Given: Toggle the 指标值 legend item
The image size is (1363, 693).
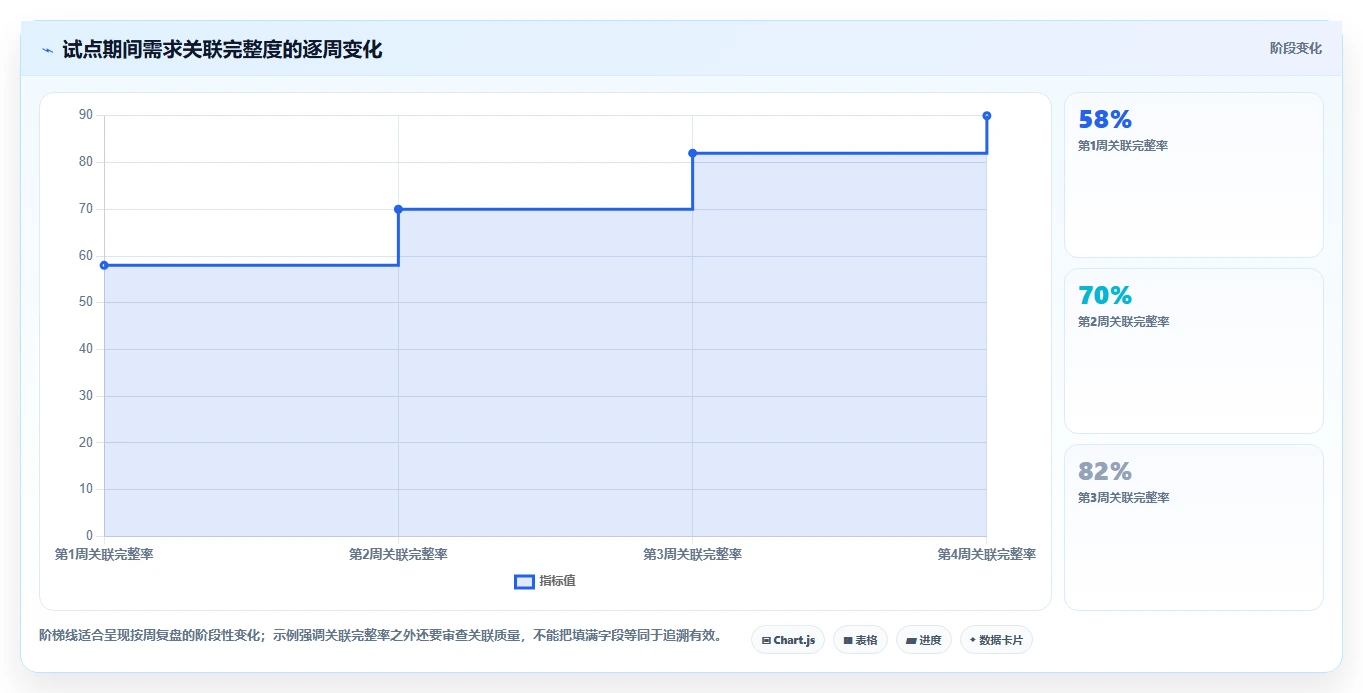Looking at the screenshot, I should [545, 581].
